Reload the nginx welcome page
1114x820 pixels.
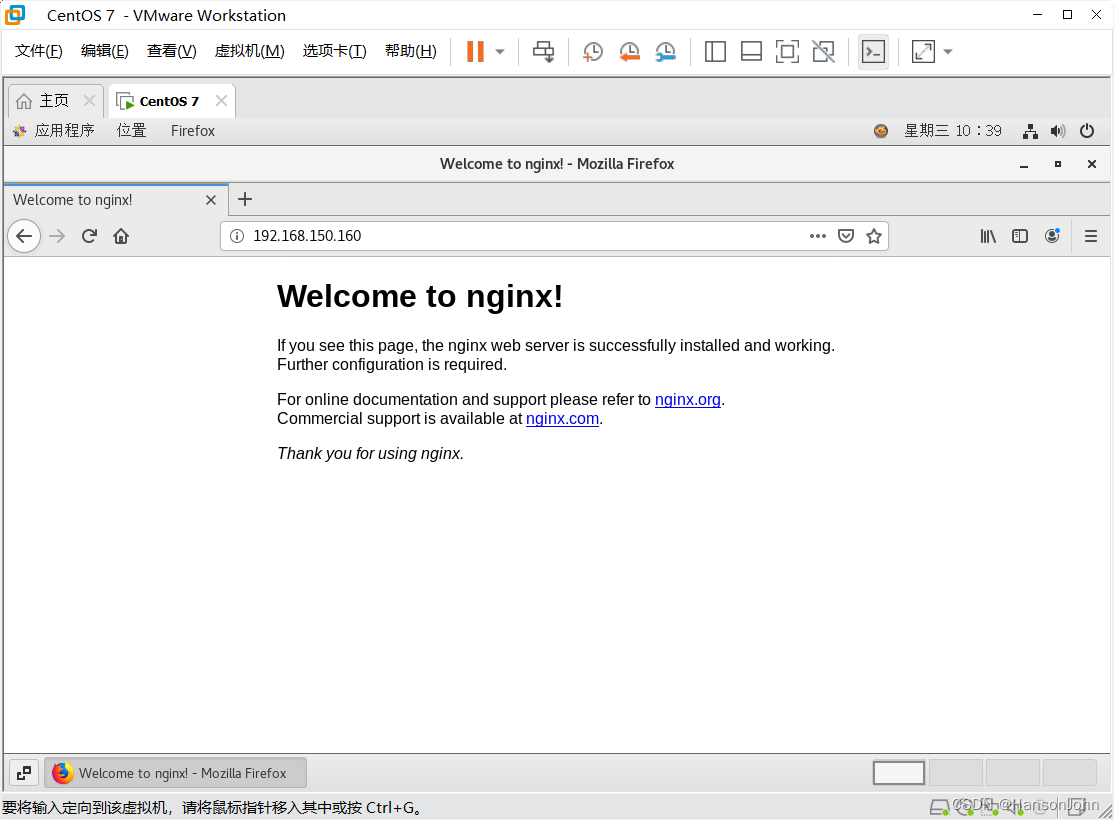tap(89, 236)
